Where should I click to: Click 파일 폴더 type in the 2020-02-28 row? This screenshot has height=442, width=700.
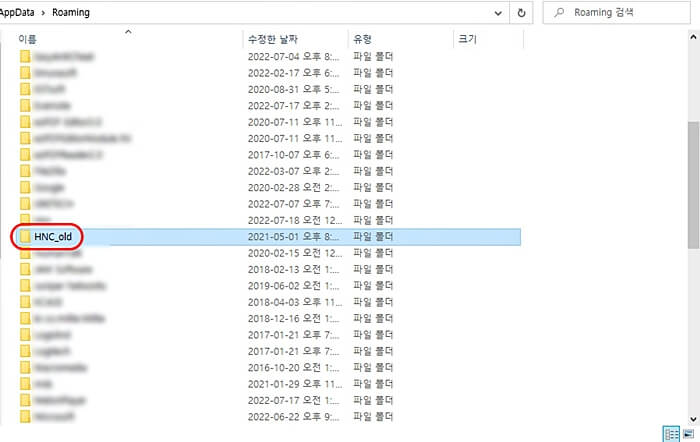coord(373,188)
